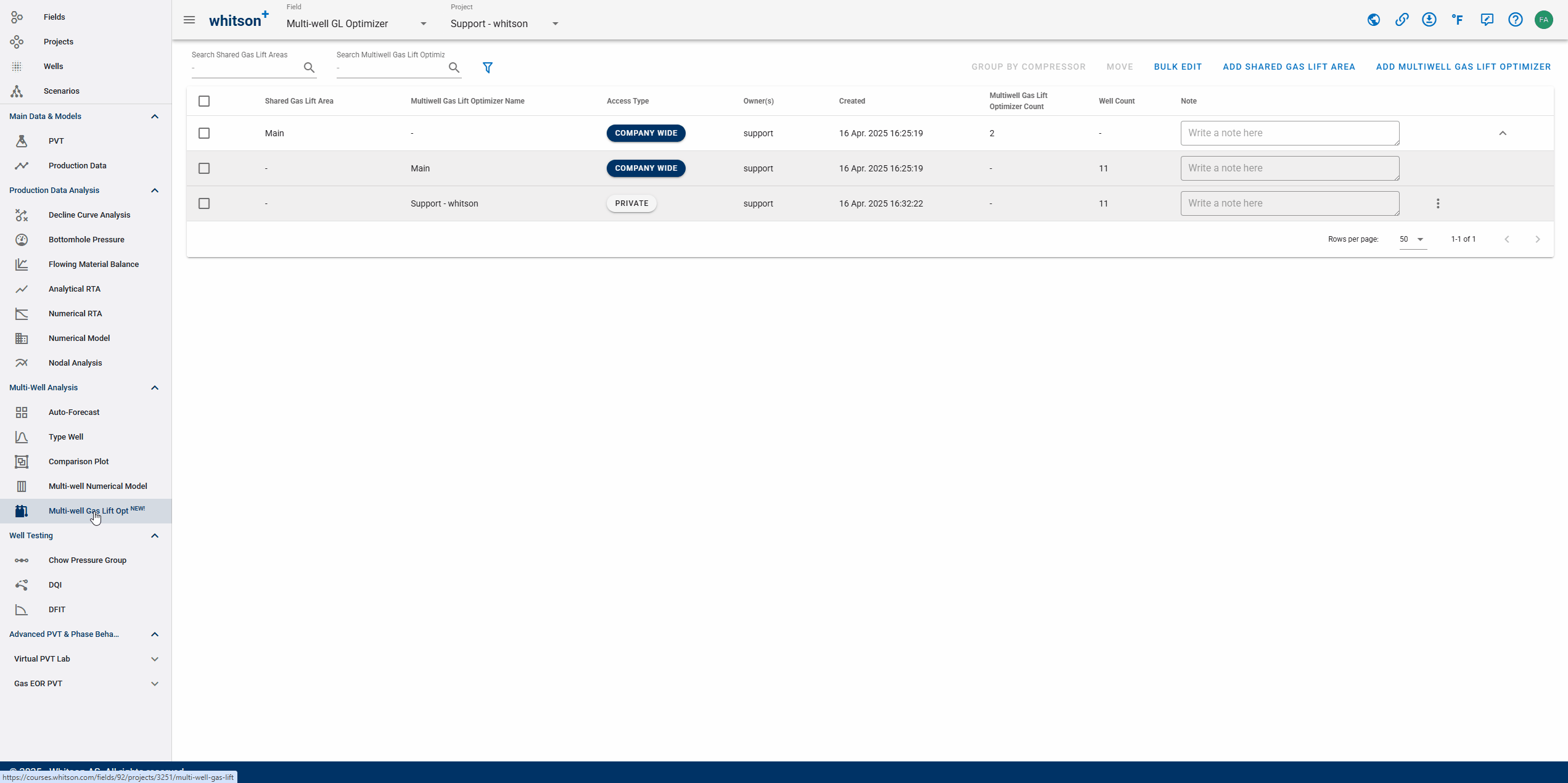Click the globe icon in top bar
The image size is (1568, 783).
(x=1373, y=20)
